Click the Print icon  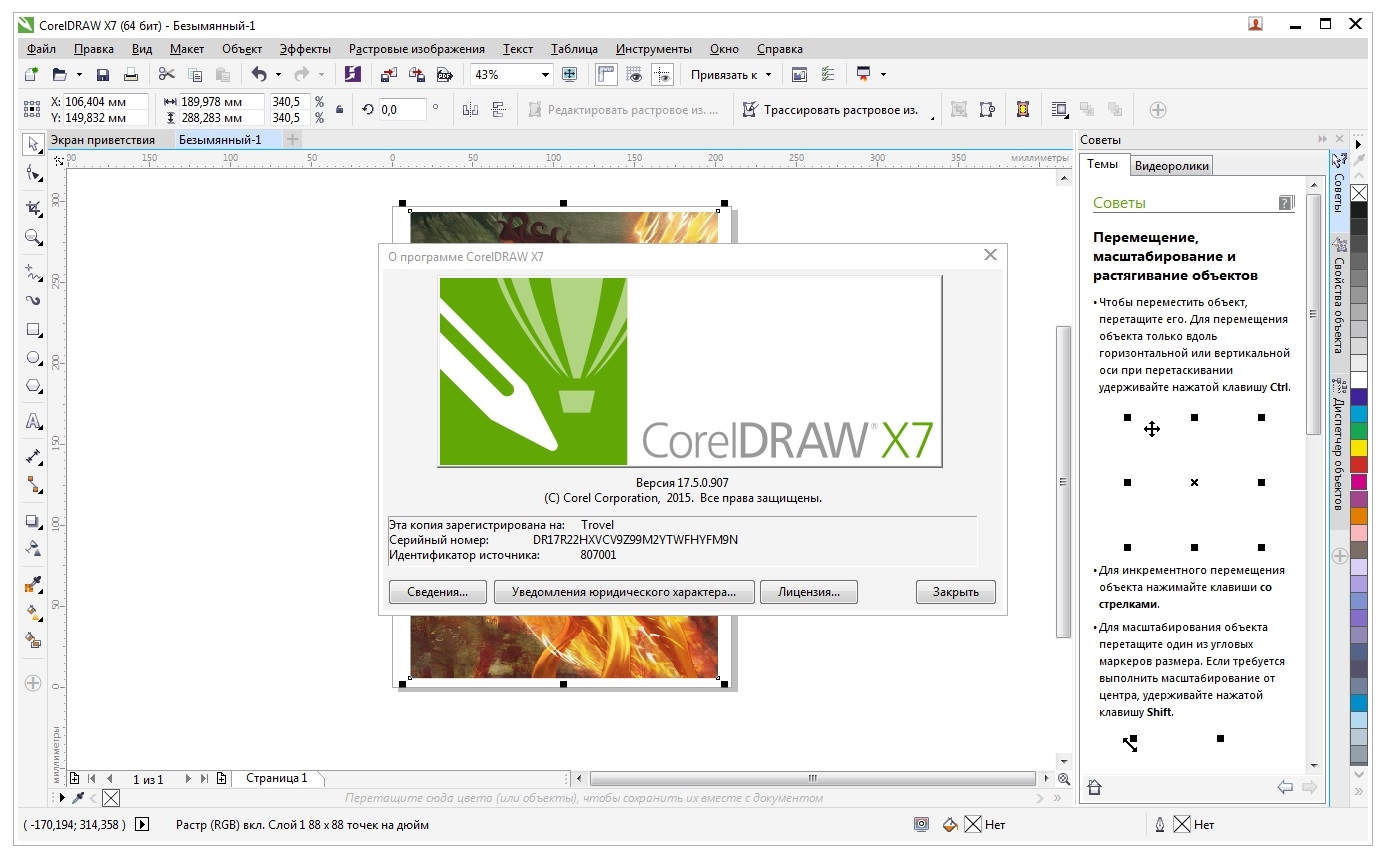[130, 74]
